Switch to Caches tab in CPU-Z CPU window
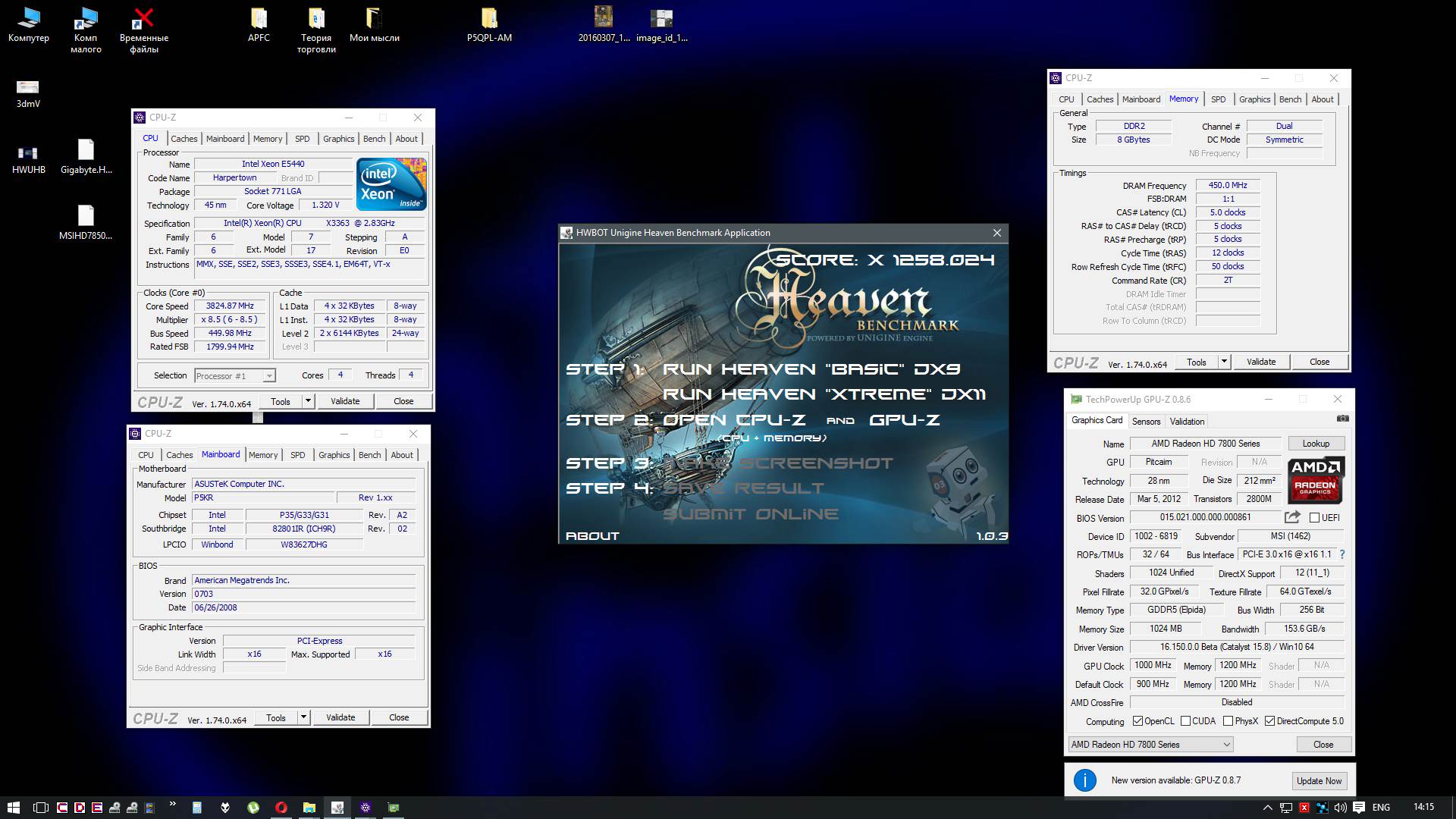 point(184,139)
